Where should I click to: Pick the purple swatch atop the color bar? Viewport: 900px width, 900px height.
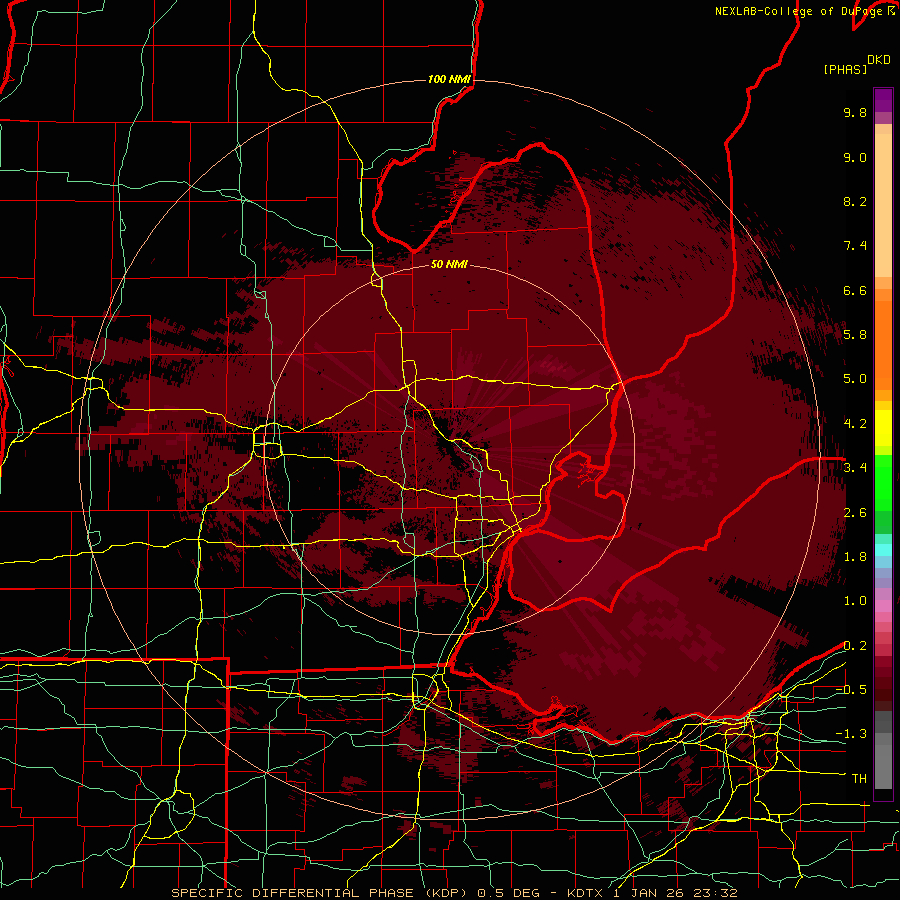[x=883, y=100]
